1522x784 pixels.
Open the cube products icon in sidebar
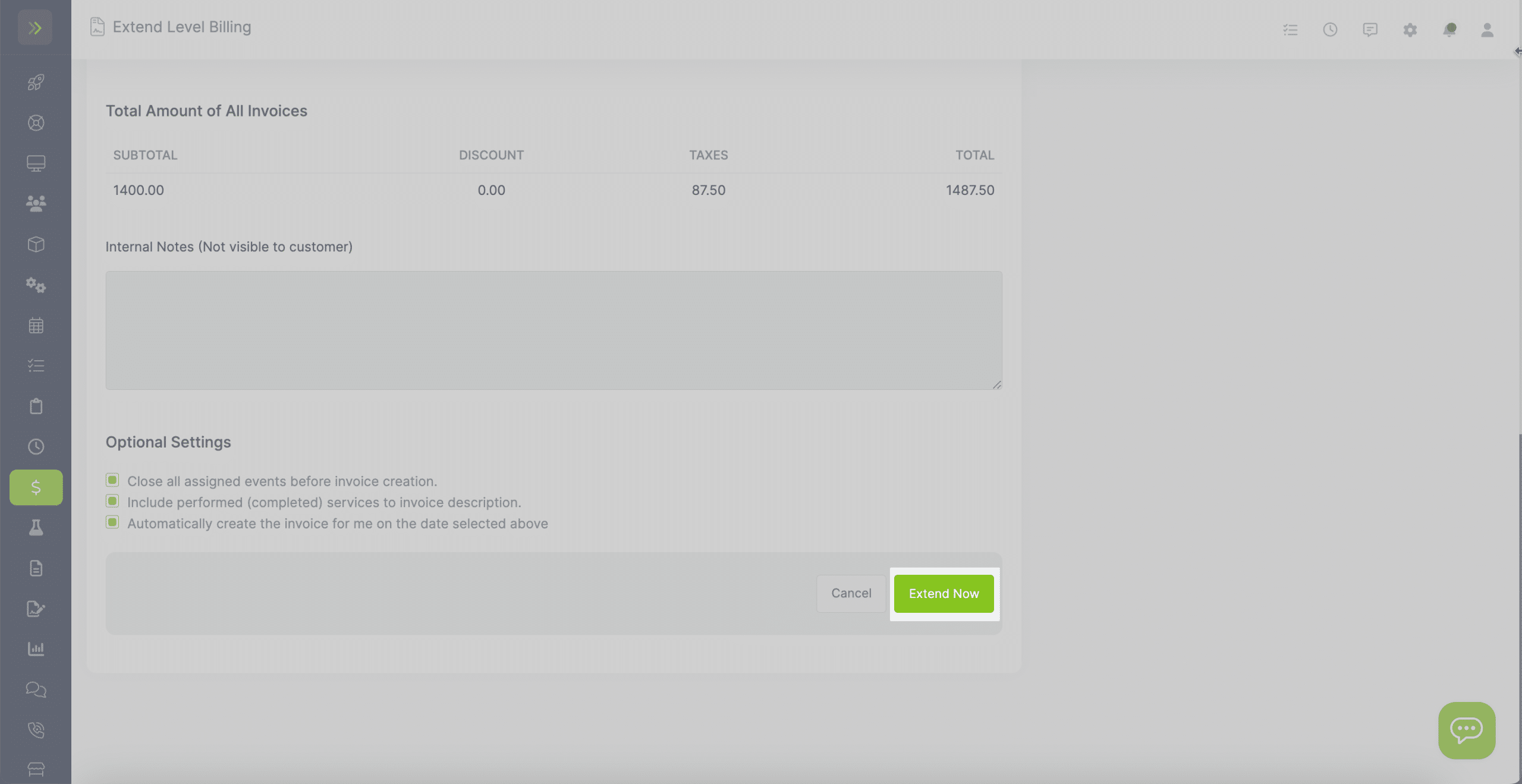(x=36, y=244)
